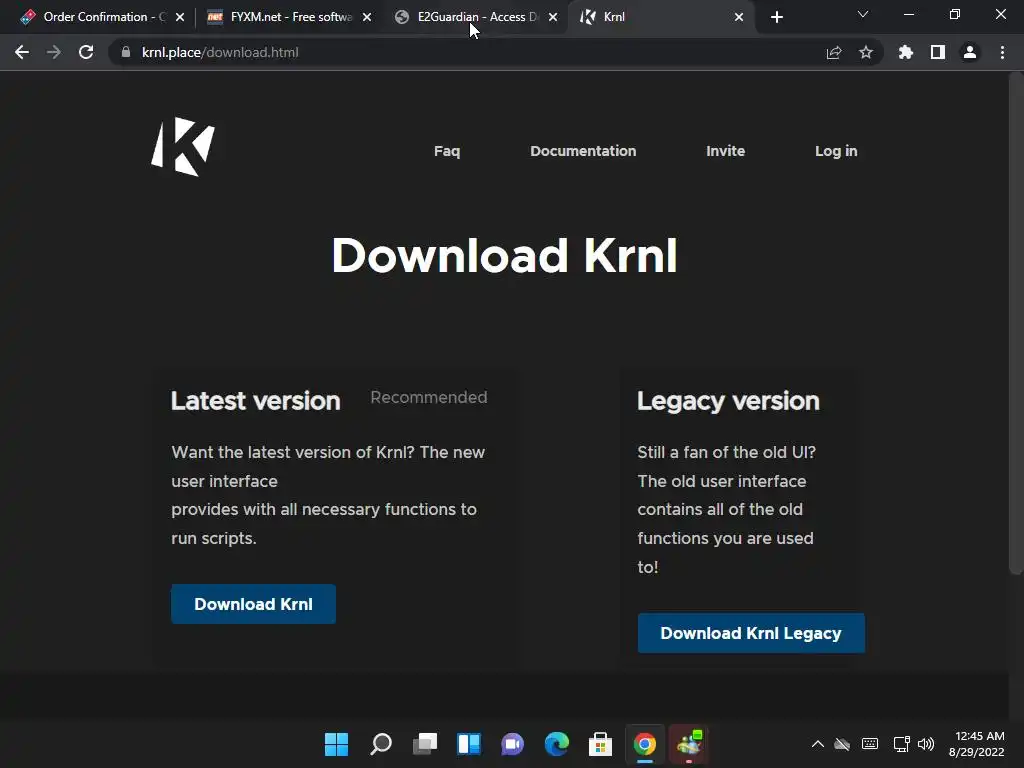Viewport: 1024px width, 768px height.
Task: Open touch keyboard tray icon
Action: (x=870, y=744)
